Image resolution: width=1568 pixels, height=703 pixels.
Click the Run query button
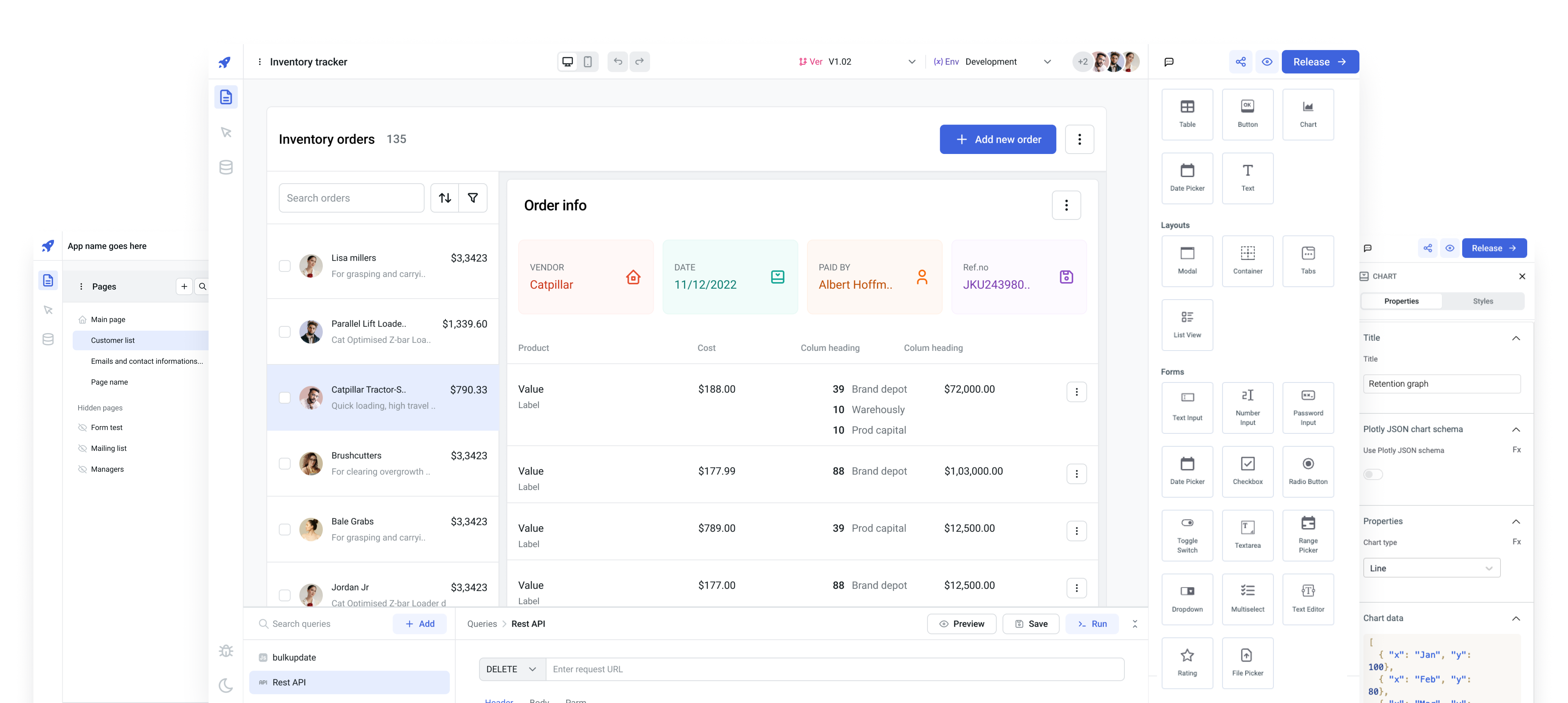1091,624
